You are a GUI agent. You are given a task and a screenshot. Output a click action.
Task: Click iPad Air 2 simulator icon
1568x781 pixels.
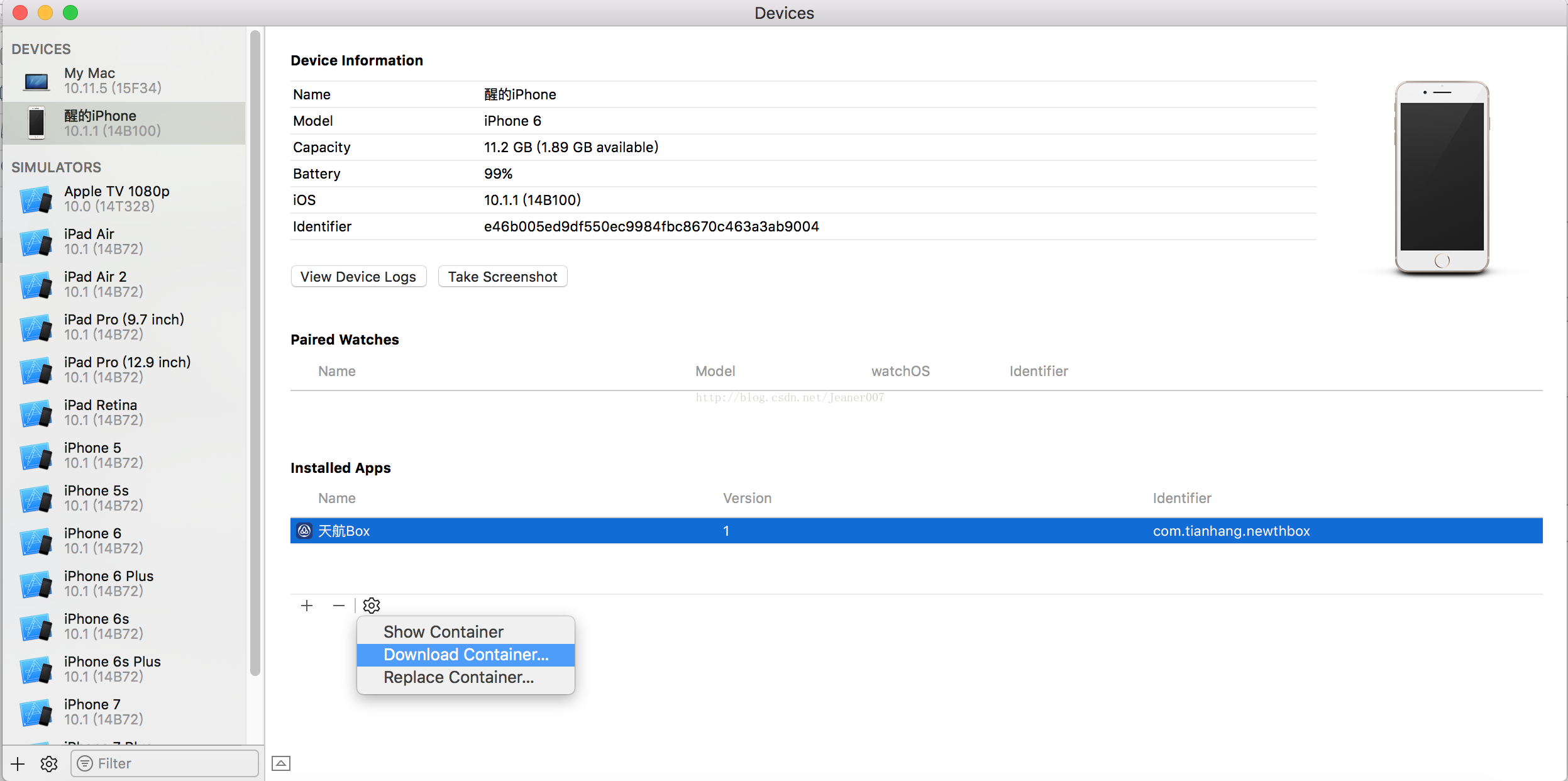pyautogui.click(x=36, y=285)
